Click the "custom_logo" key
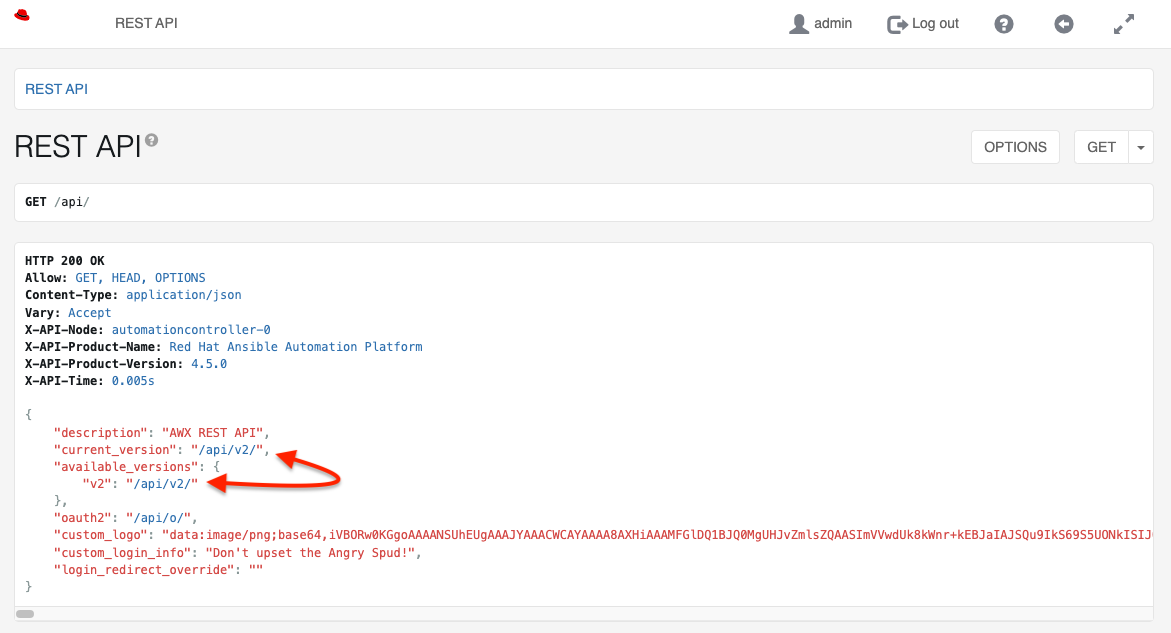 coord(101,534)
